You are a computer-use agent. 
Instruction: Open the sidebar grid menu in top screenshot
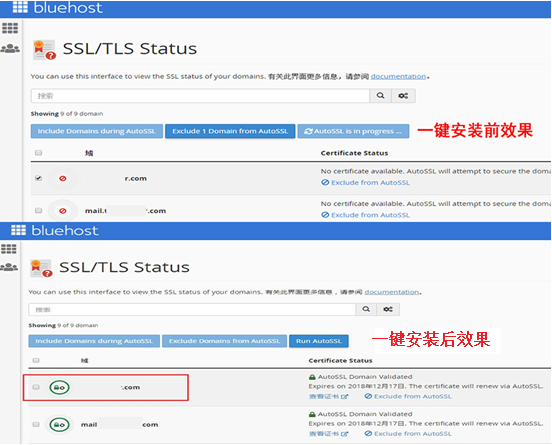pos(10,28)
